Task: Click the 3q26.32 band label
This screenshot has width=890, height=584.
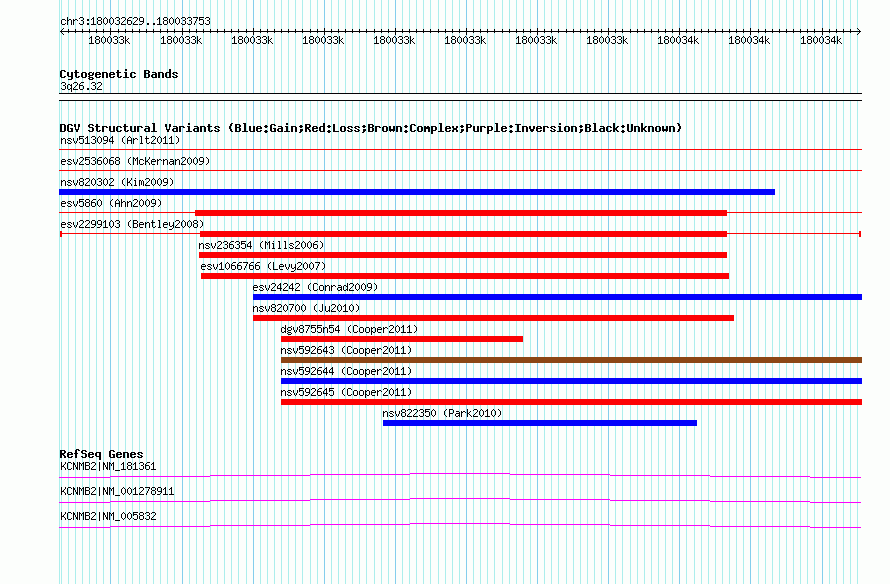Action: click(81, 86)
